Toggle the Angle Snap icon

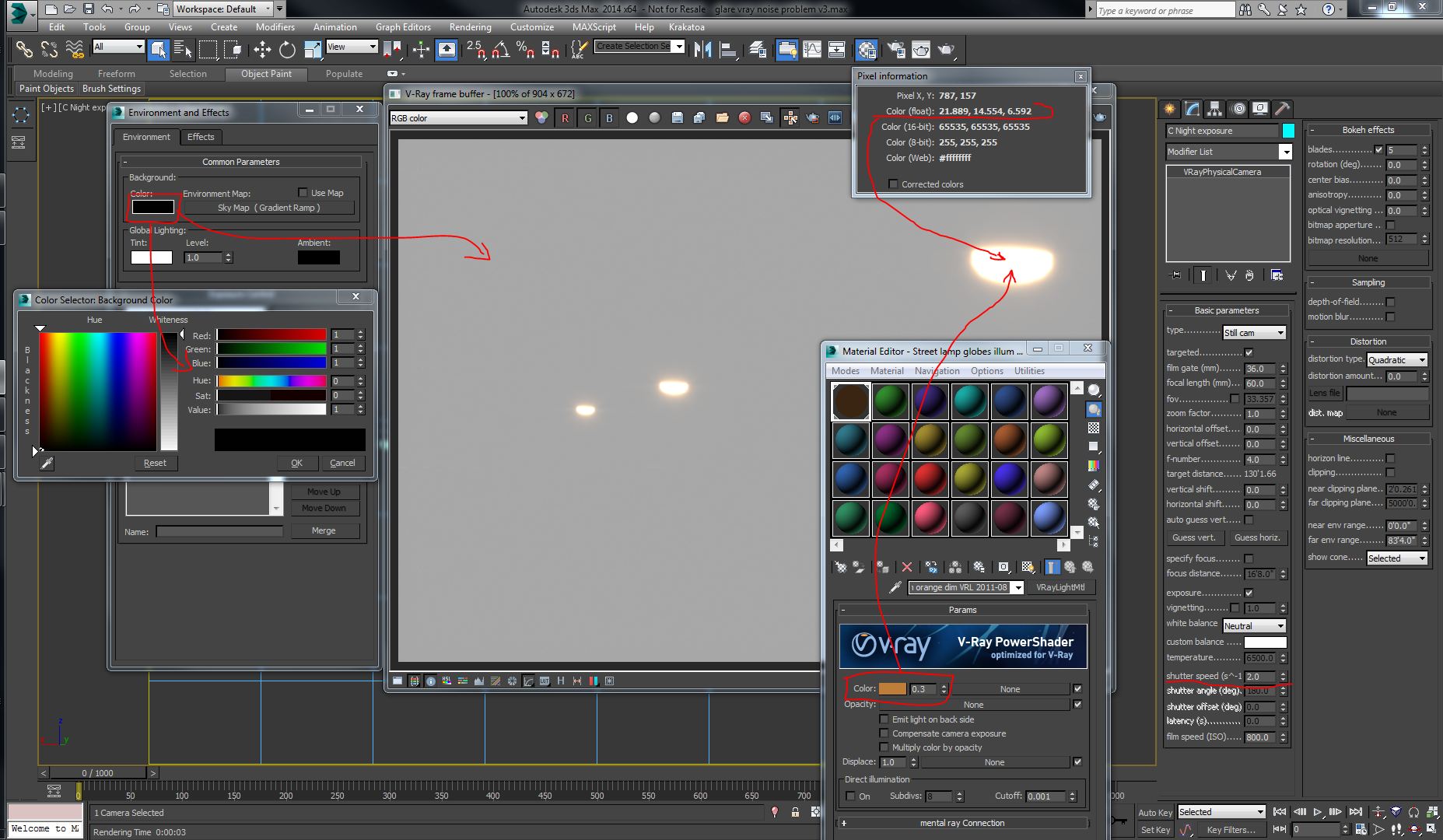pos(500,50)
